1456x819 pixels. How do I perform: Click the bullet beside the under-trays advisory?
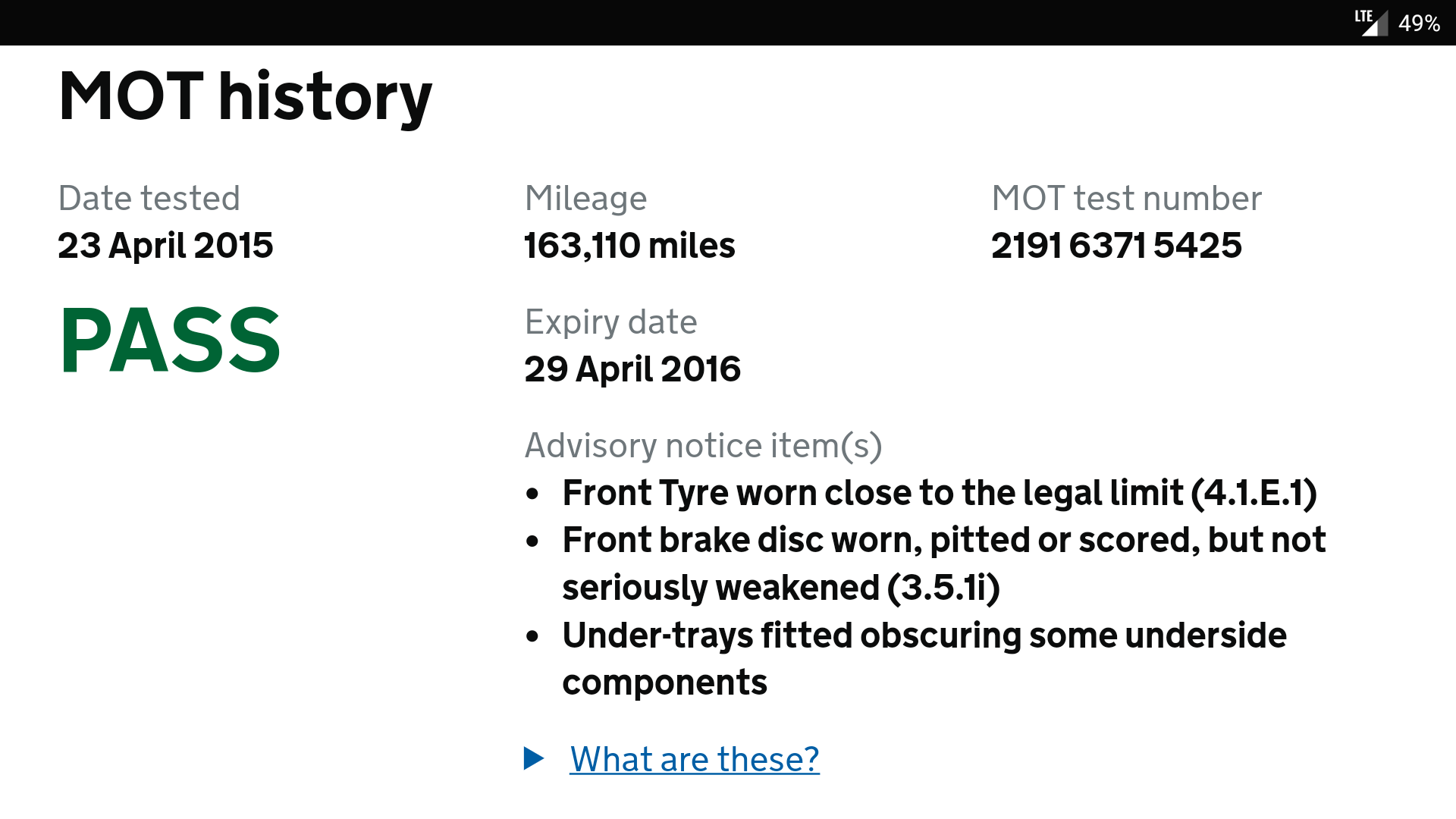pos(532,636)
